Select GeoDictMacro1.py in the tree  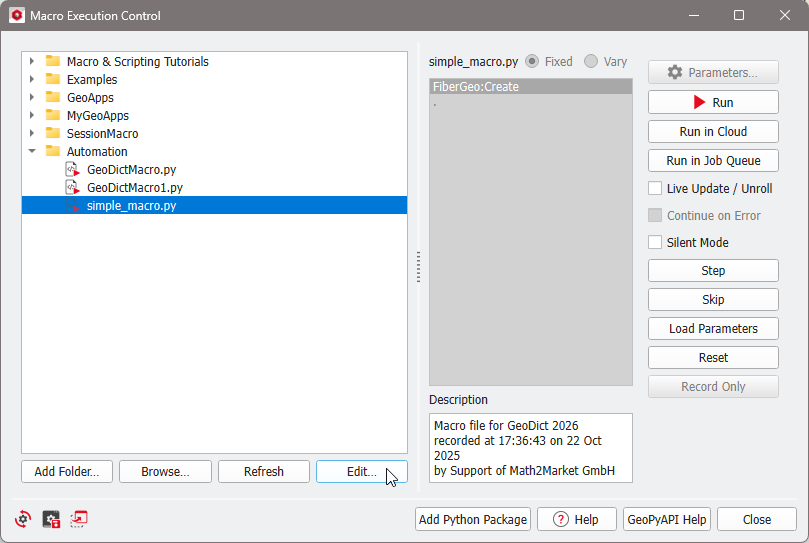[x=135, y=187]
